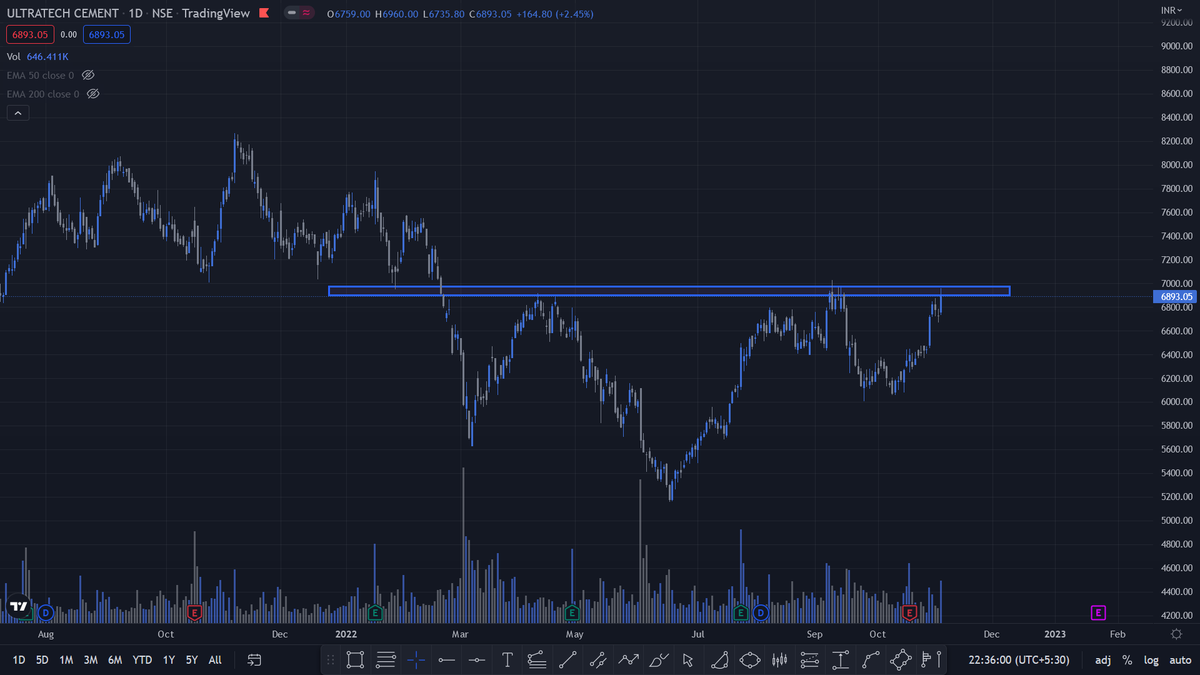
Task: Select the Horizontal Line tool
Action: pos(477,659)
